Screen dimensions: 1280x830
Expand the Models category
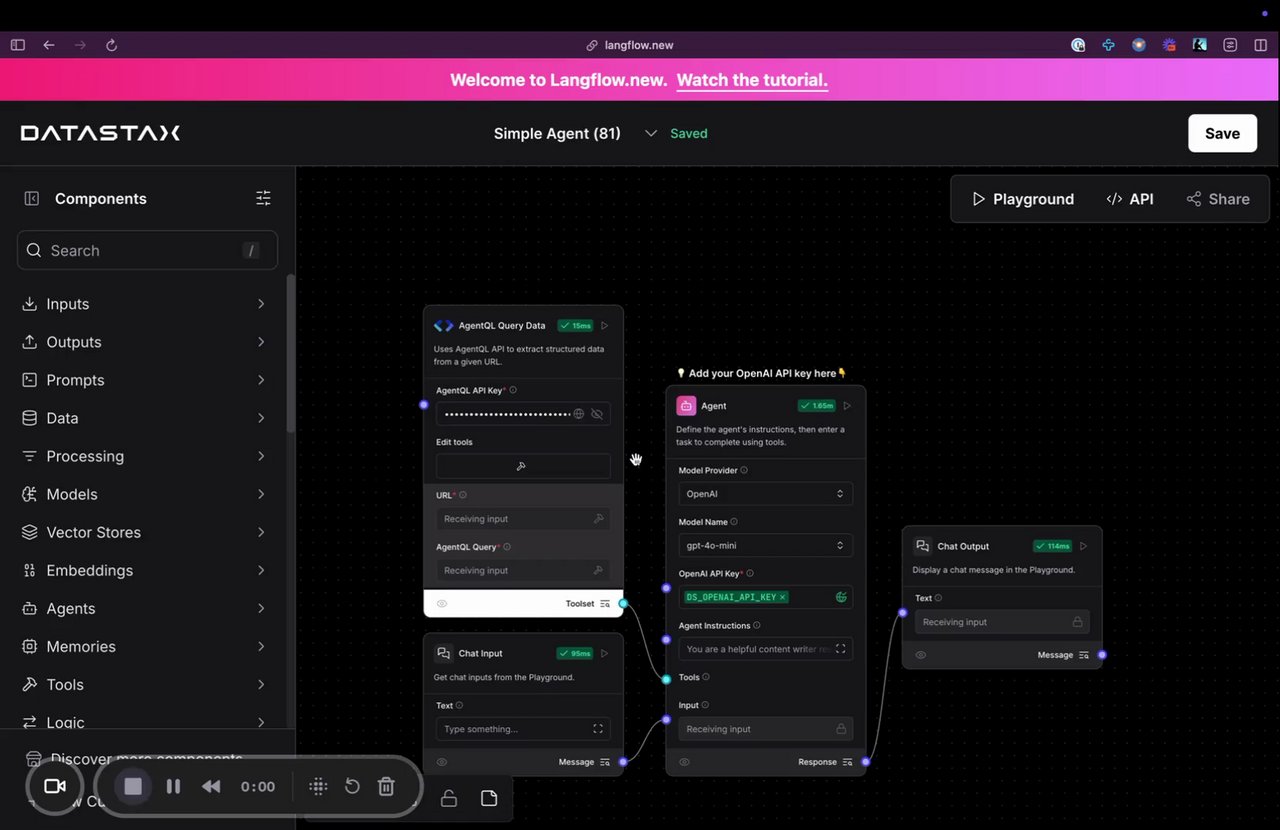click(x=145, y=494)
